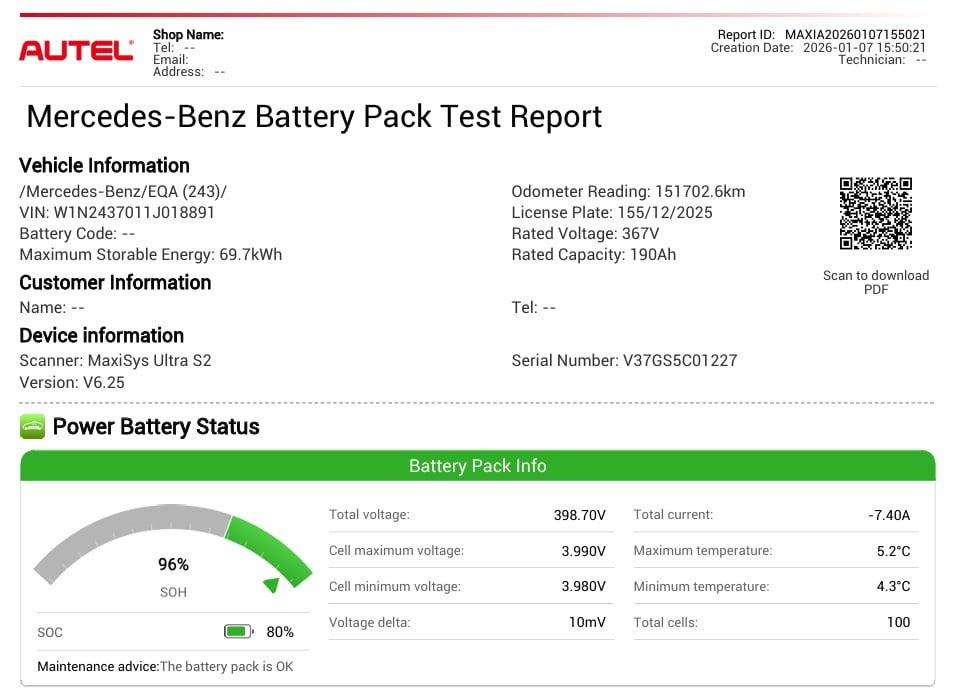Click the QR code to download PDF
957x698 pixels.
point(875,213)
